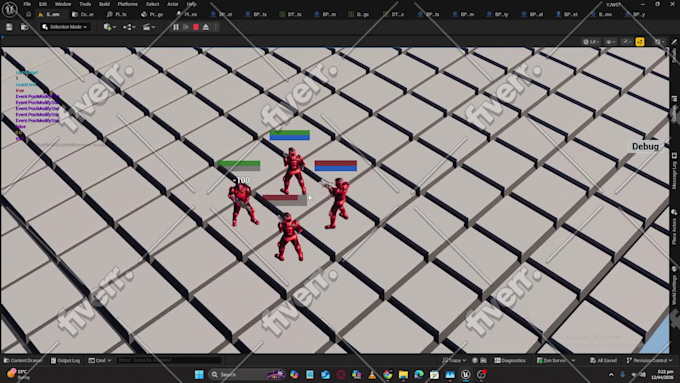Open File Explorer from the taskbar
The height and width of the screenshot is (383, 680).
(x=403, y=374)
